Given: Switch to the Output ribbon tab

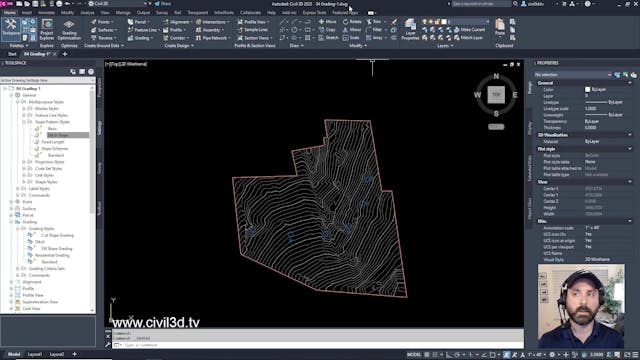Looking at the screenshot, I should (143, 13).
